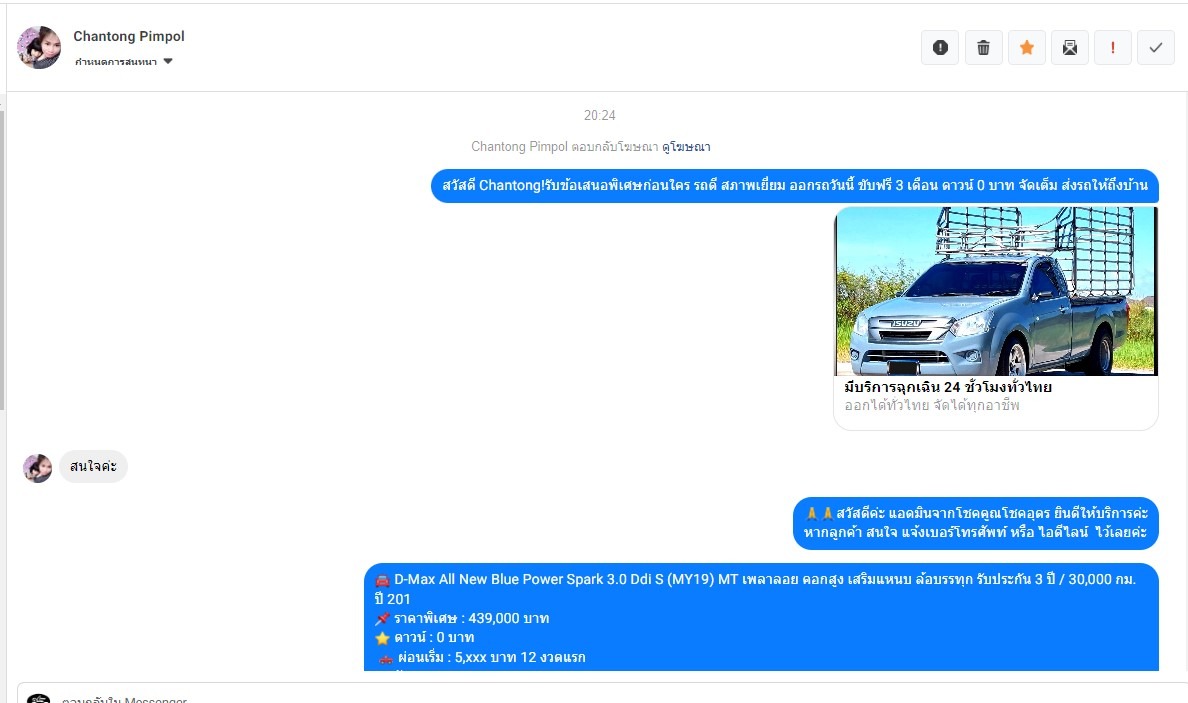Click the page avatar in reply box
1188x703 pixels.
(38, 698)
